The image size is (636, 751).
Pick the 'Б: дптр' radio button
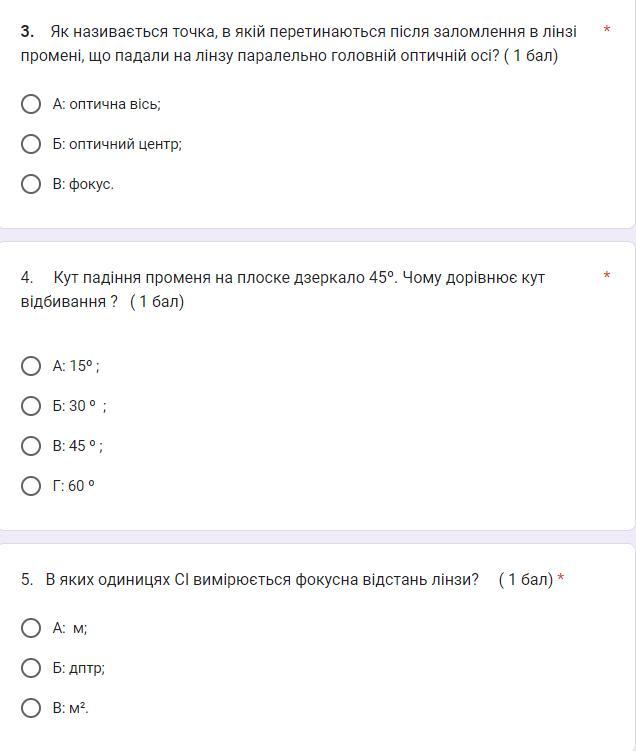(x=31, y=668)
